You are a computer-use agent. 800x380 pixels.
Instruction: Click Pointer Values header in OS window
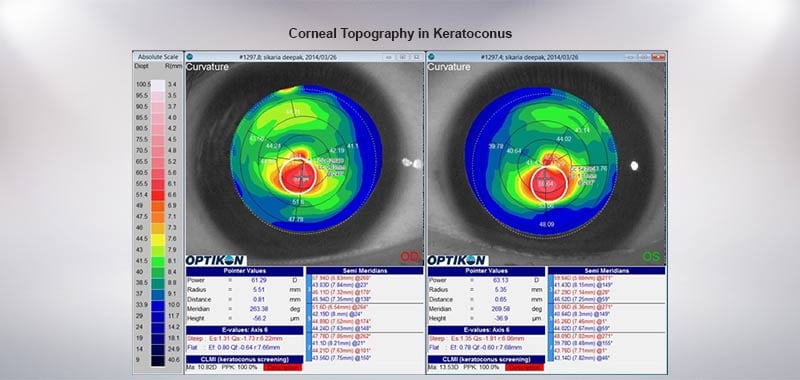click(487, 271)
